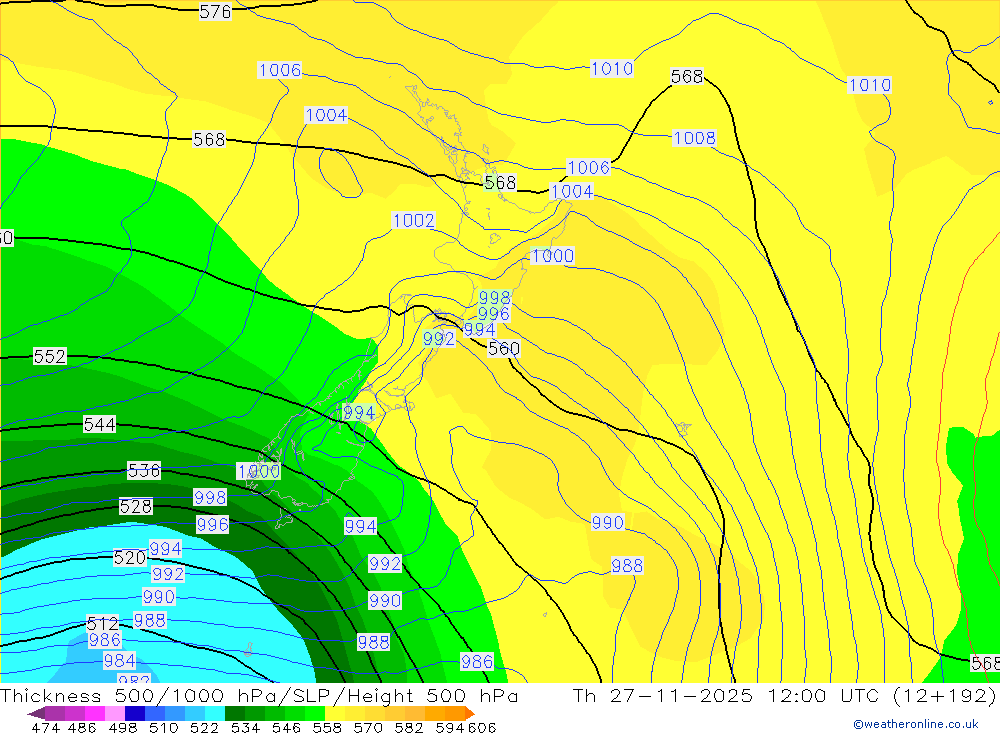Click the '528' contour label

coord(136,507)
